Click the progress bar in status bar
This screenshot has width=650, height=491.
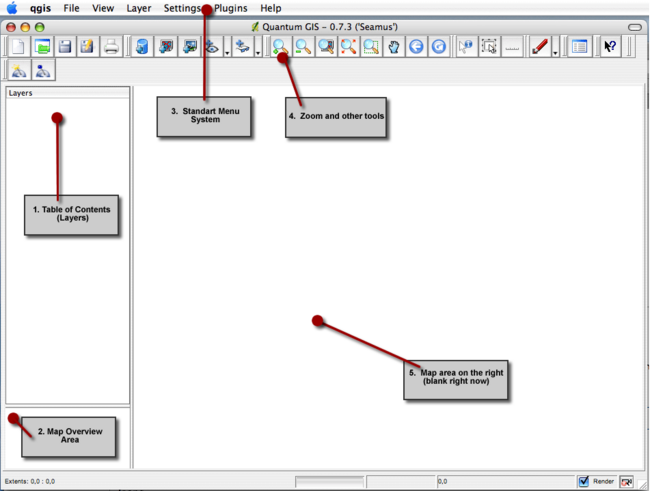328,481
